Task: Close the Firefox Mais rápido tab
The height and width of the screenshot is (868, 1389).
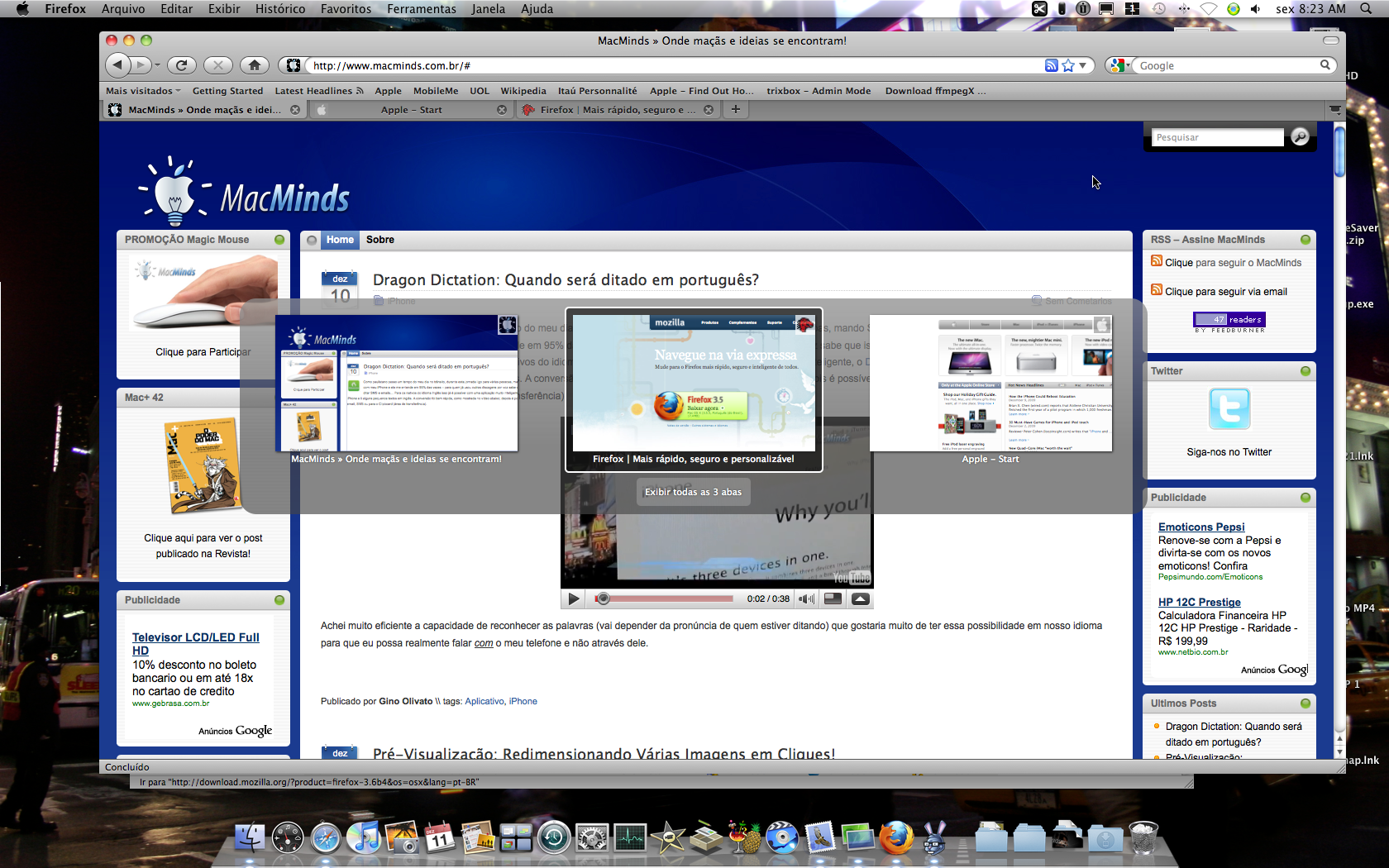Action: [709, 110]
